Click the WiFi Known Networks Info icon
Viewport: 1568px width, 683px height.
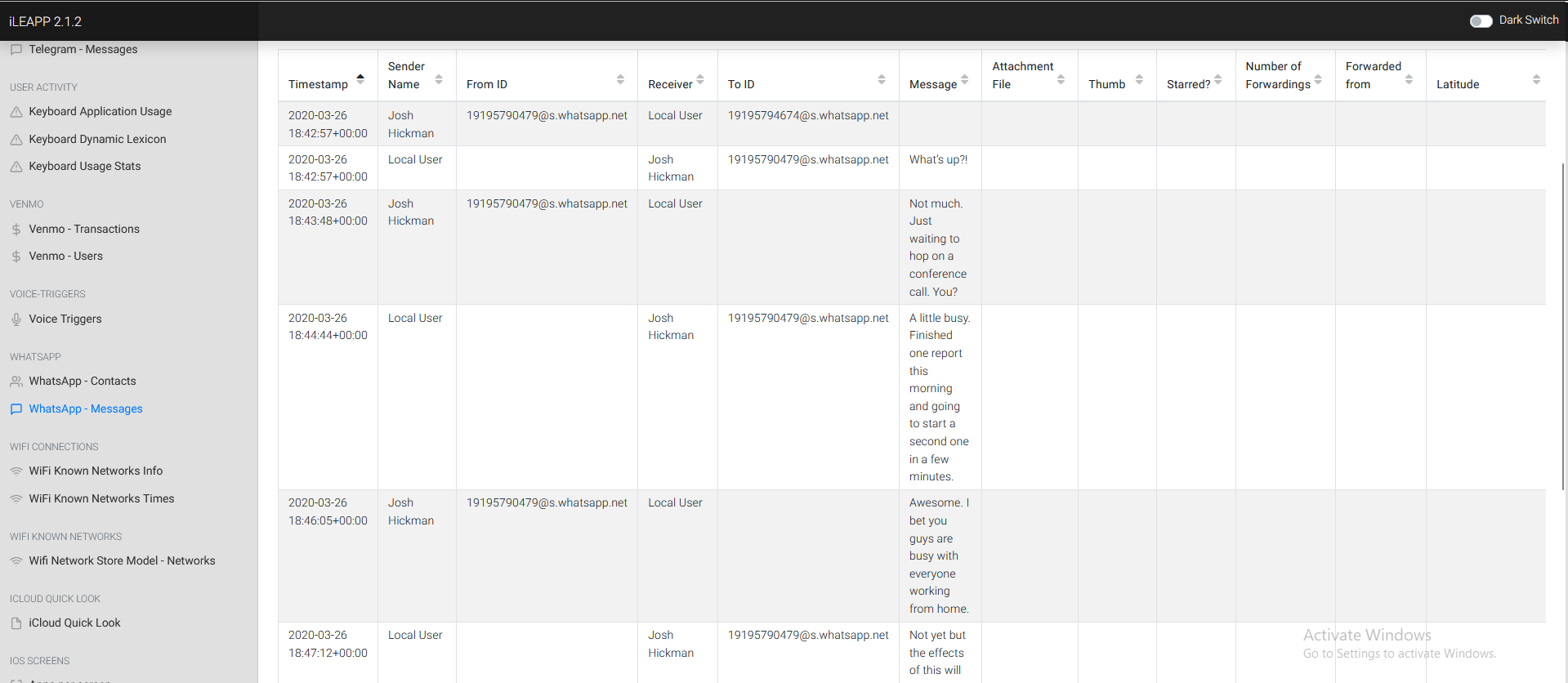(x=16, y=471)
